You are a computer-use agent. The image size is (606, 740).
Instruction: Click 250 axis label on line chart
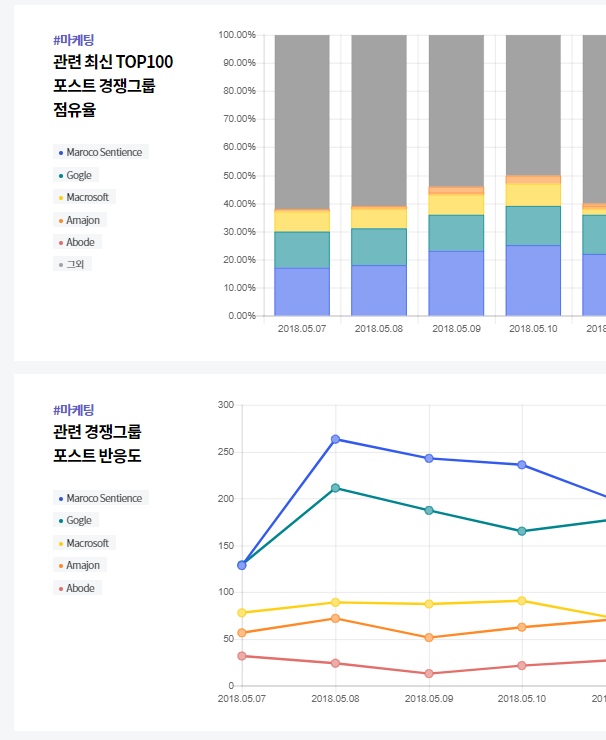(226, 452)
